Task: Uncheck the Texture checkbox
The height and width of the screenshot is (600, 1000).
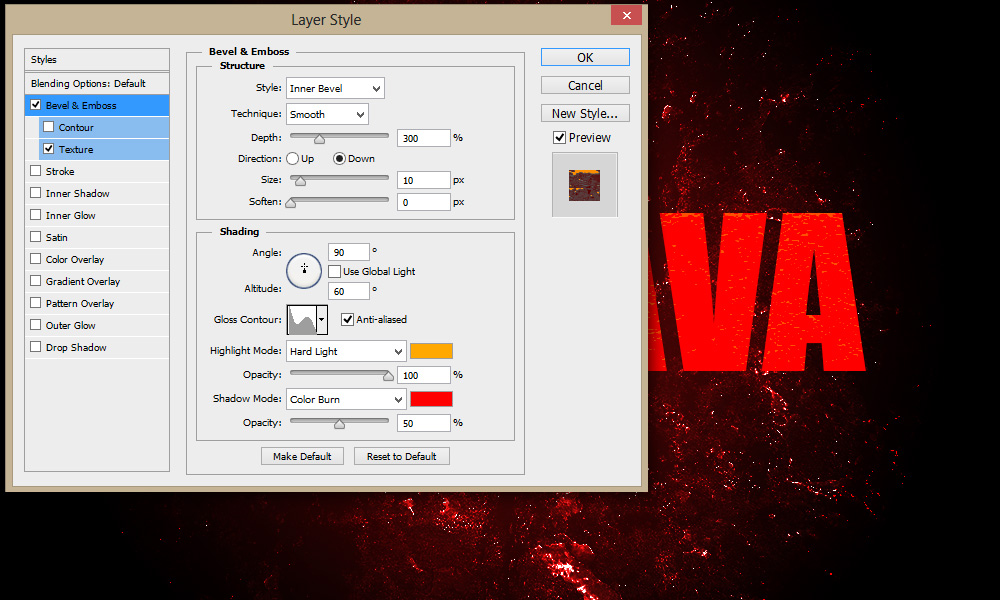Action: click(x=48, y=149)
